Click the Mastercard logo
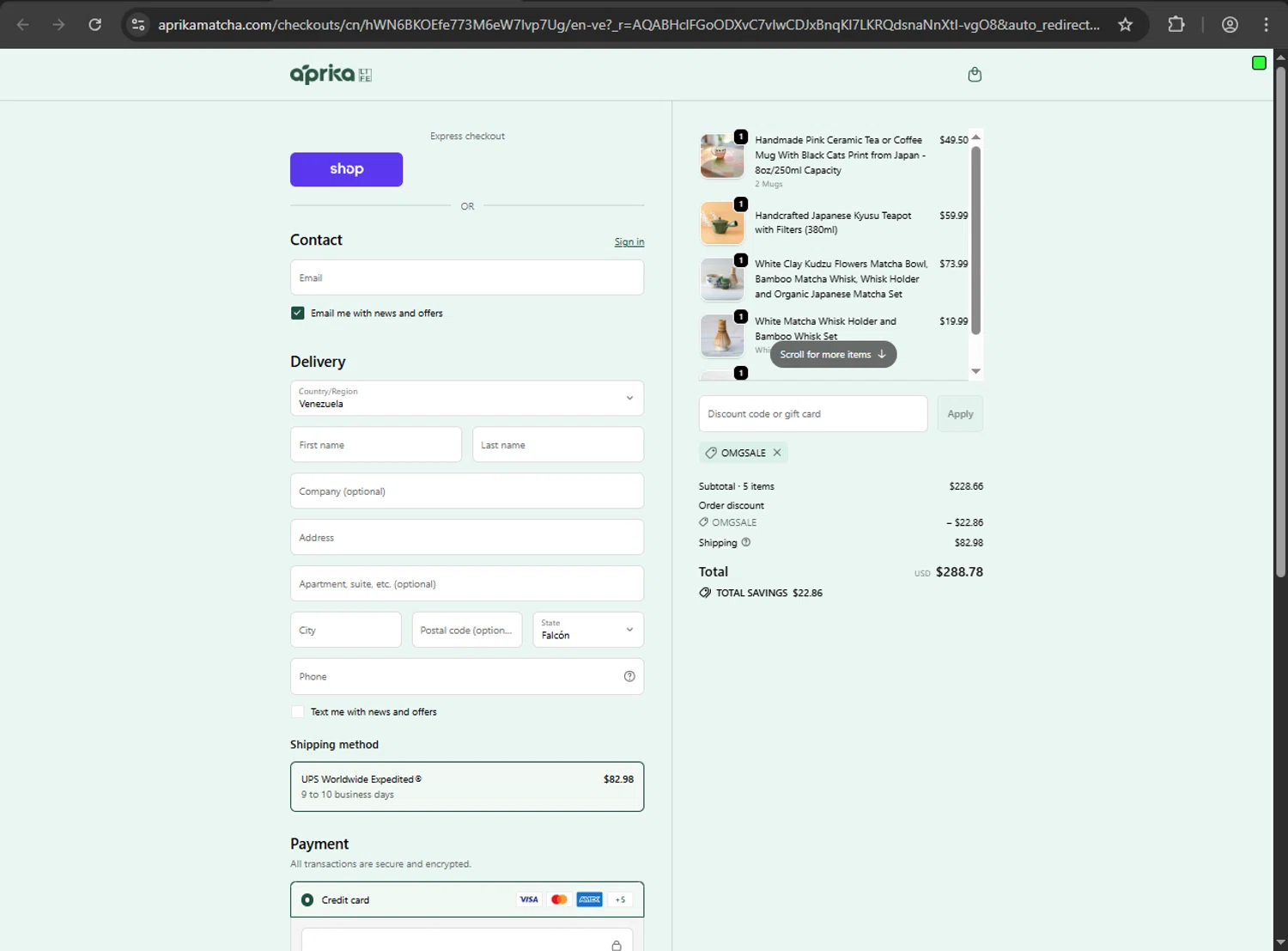 (559, 899)
